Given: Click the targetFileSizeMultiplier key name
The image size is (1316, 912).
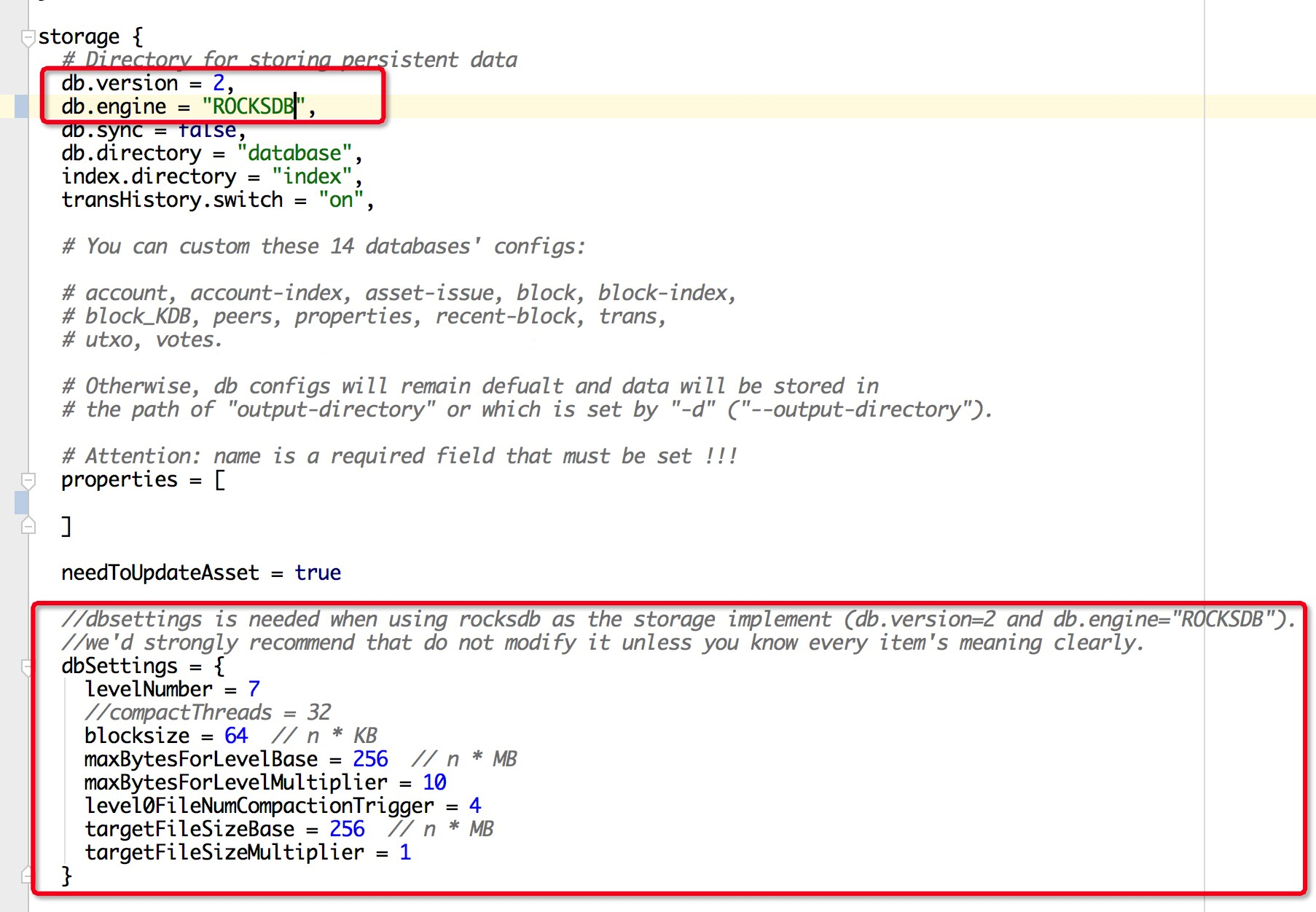Looking at the screenshot, I should tap(224, 852).
